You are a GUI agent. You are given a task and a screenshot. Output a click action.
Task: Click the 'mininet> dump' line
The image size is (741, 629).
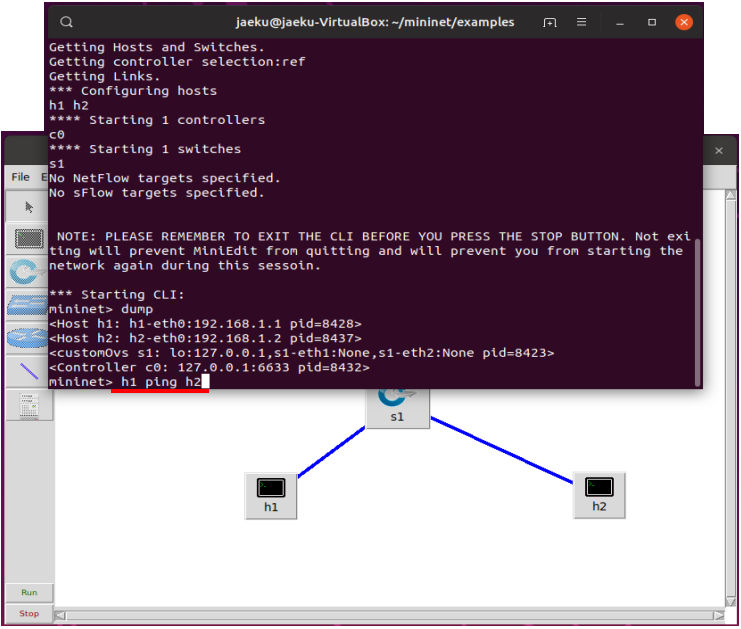pyautogui.click(x=101, y=309)
